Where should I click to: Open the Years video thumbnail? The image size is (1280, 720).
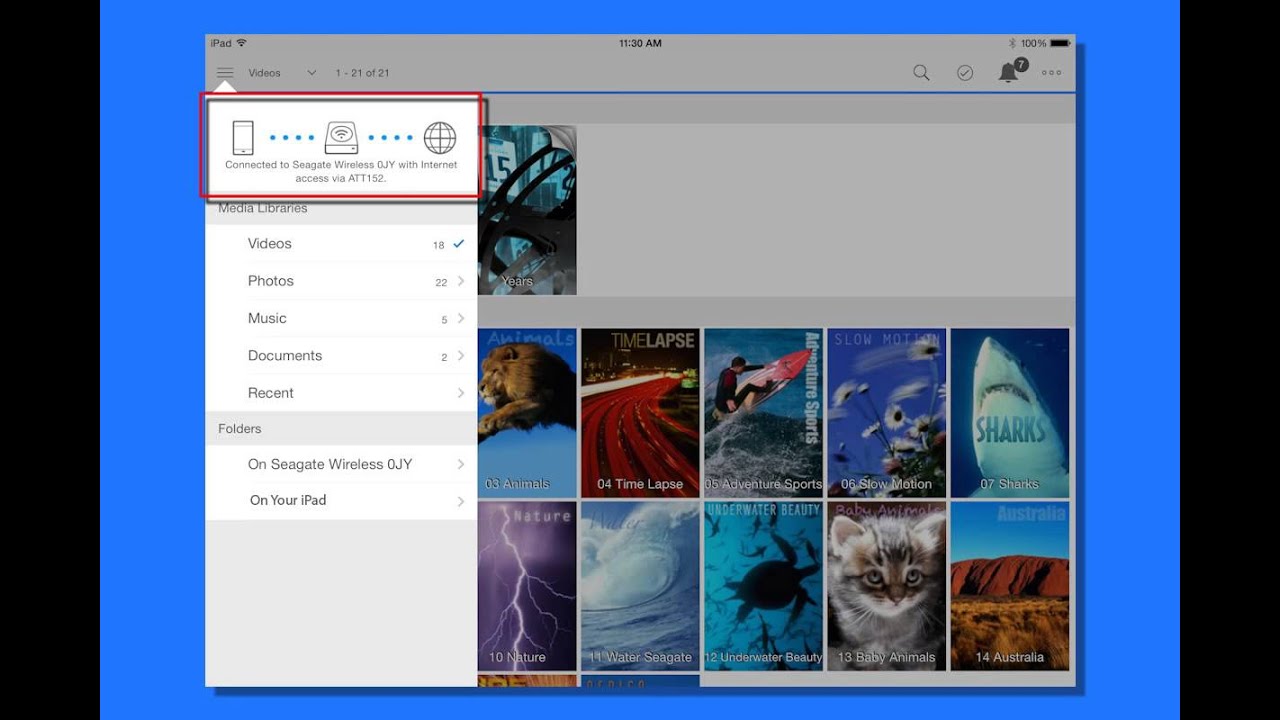[527, 210]
